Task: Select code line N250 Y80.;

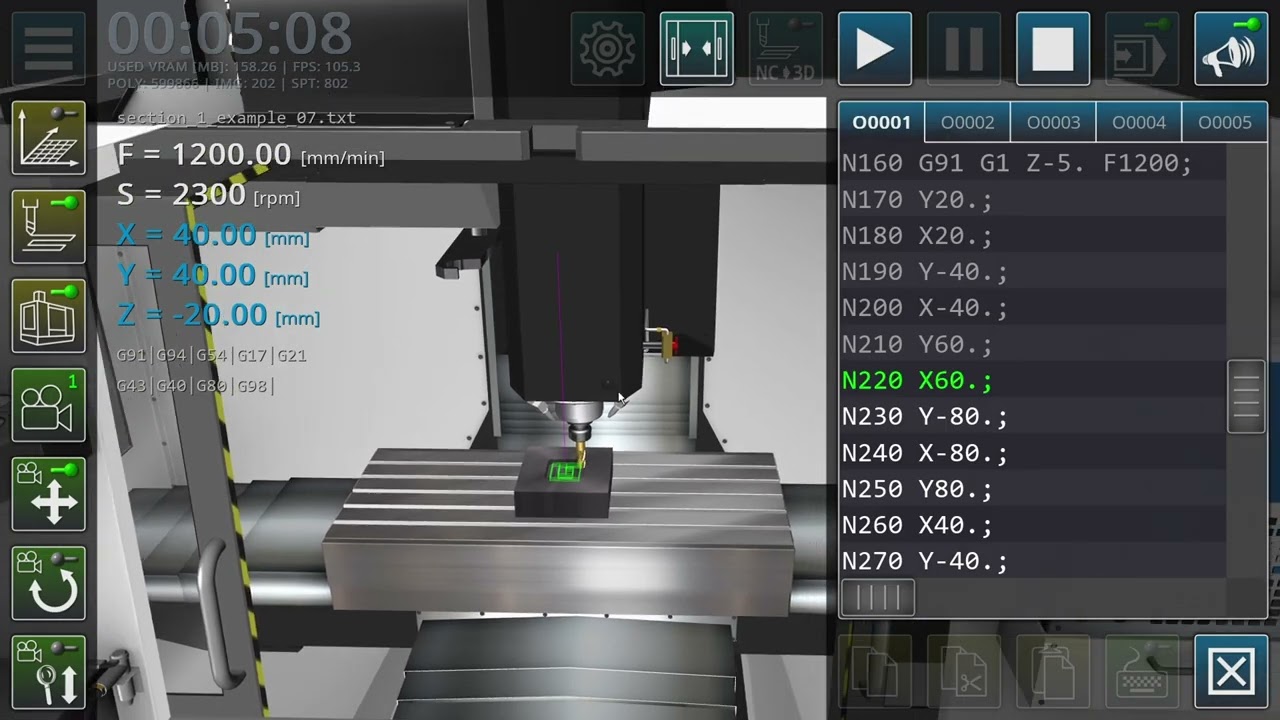Action: pyautogui.click(x=1032, y=489)
